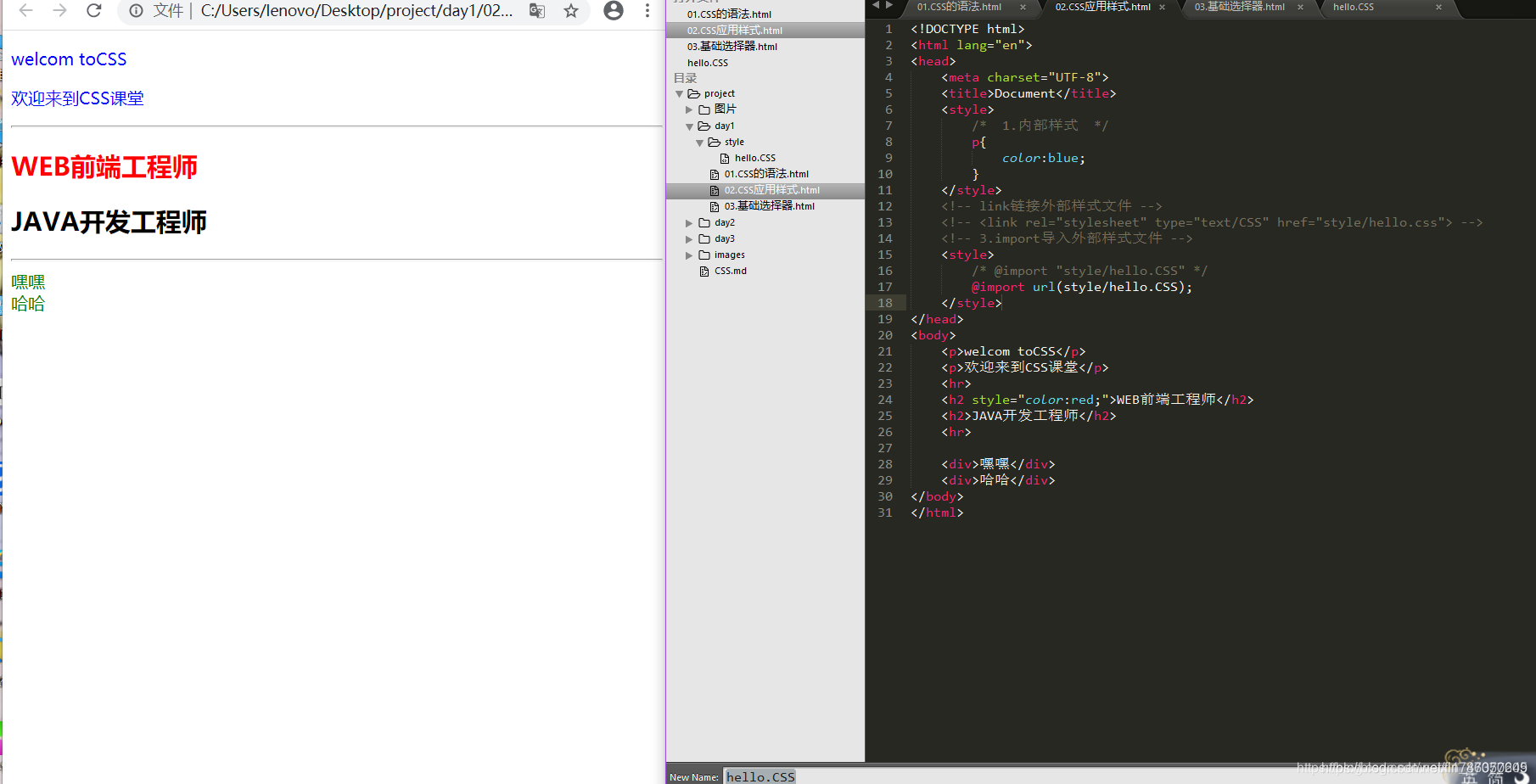Open the Chrome three-dot menu
The image size is (1536, 784).
[647, 10]
